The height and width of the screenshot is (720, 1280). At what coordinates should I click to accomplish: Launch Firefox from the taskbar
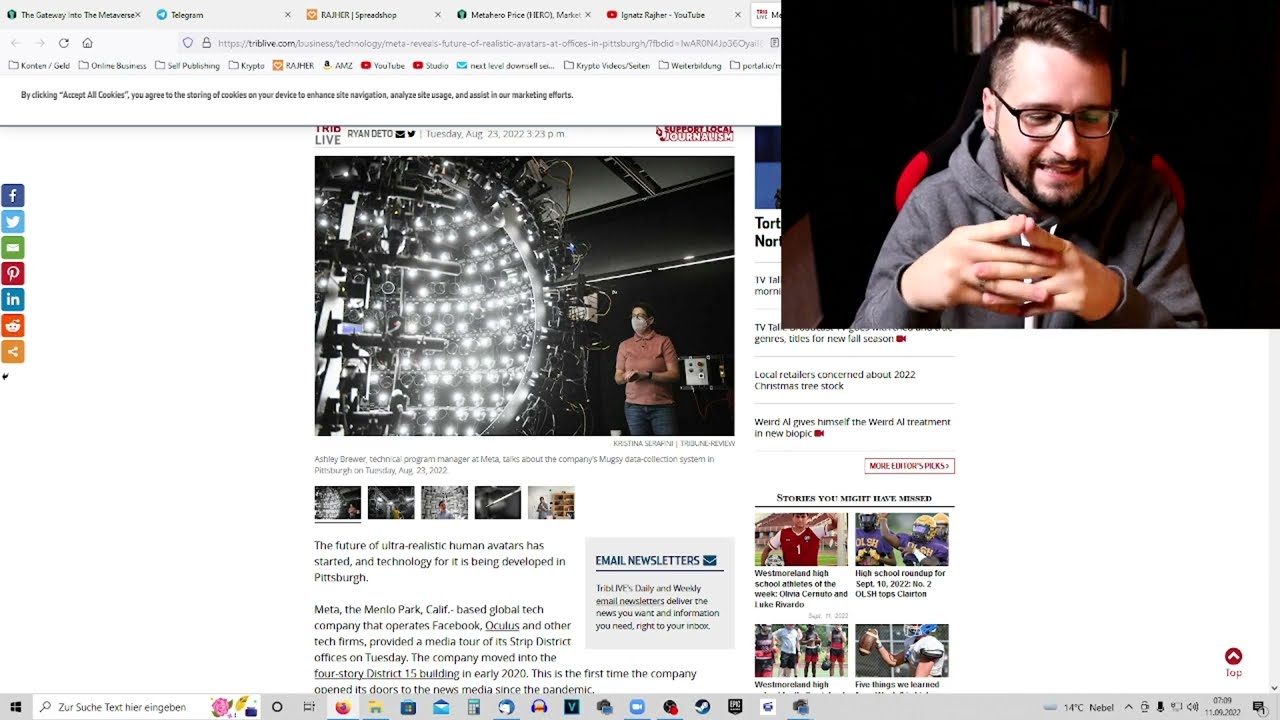[343, 707]
